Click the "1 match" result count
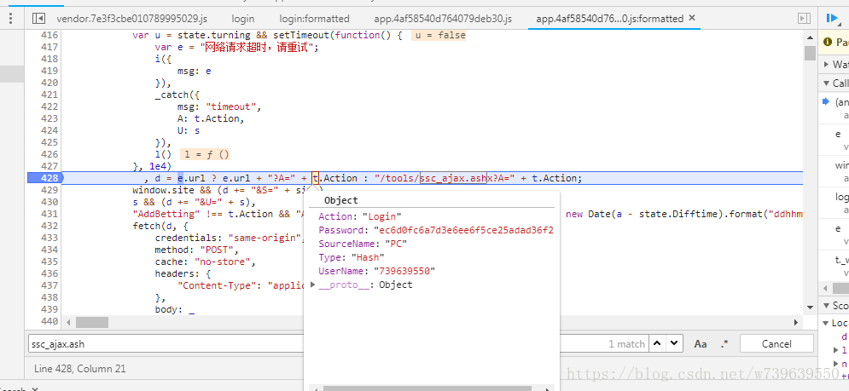The image size is (849, 391). pyautogui.click(x=626, y=344)
